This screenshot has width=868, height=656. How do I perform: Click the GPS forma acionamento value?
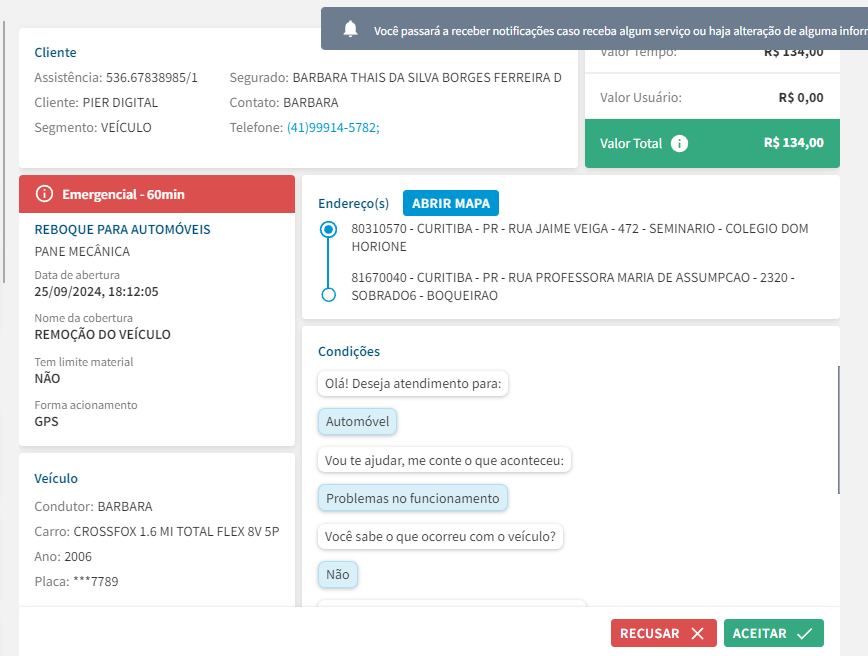46,421
